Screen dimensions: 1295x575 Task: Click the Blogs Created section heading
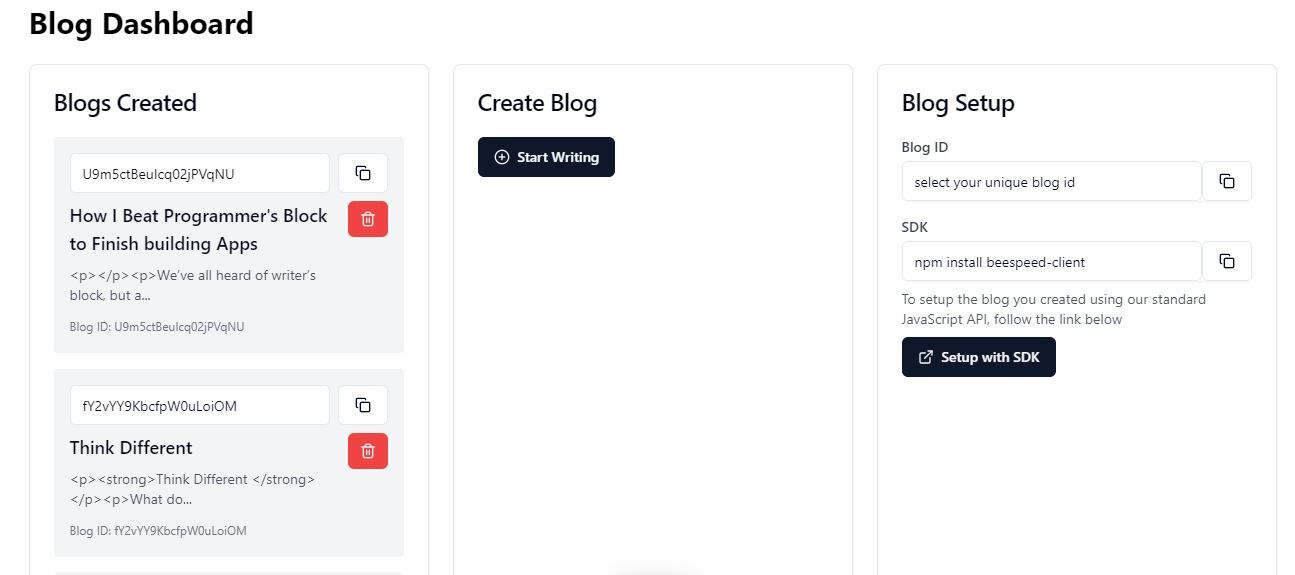[125, 103]
